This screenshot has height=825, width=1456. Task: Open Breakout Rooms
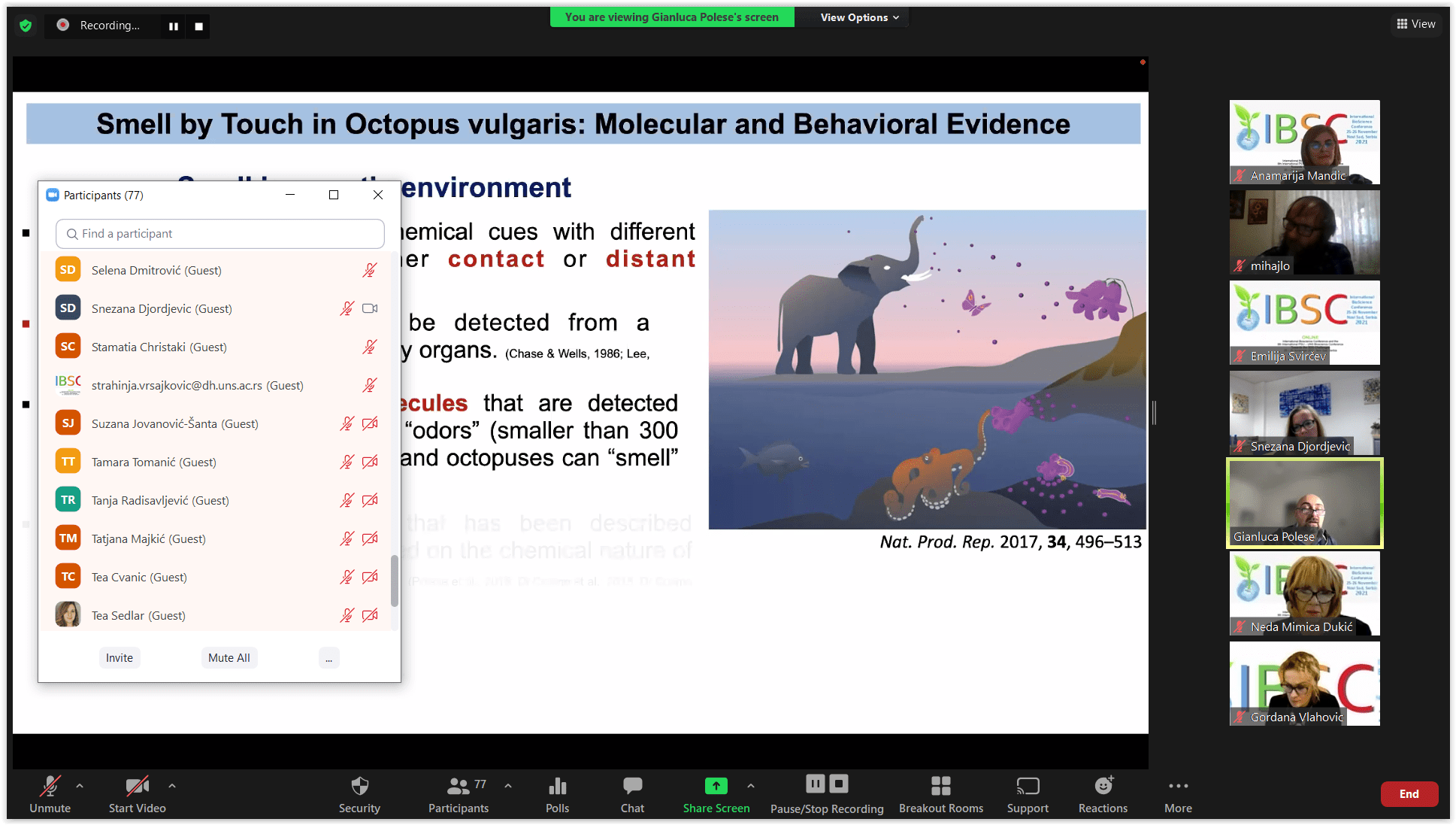pos(941,795)
